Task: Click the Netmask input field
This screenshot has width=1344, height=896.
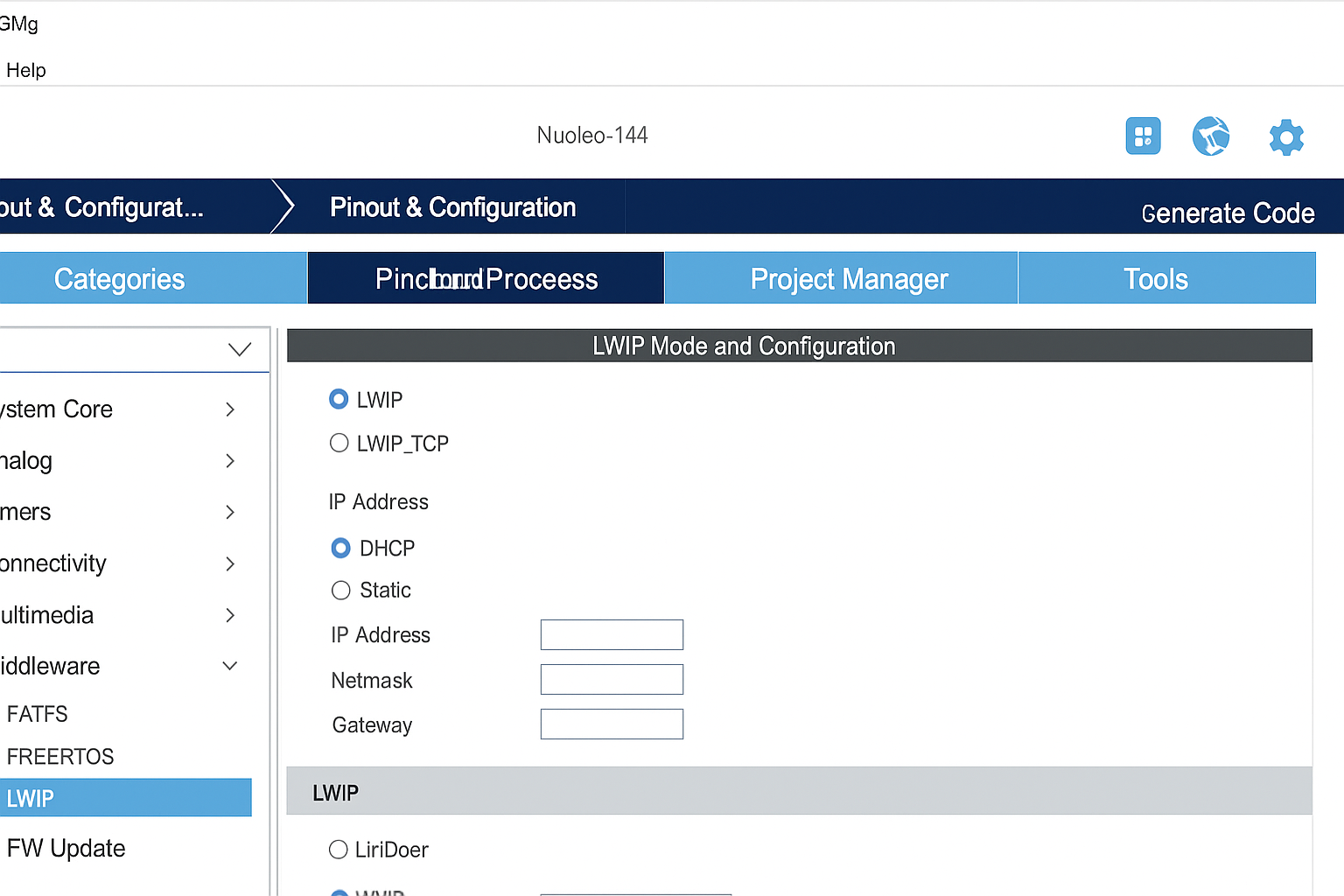Action: point(612,679)
